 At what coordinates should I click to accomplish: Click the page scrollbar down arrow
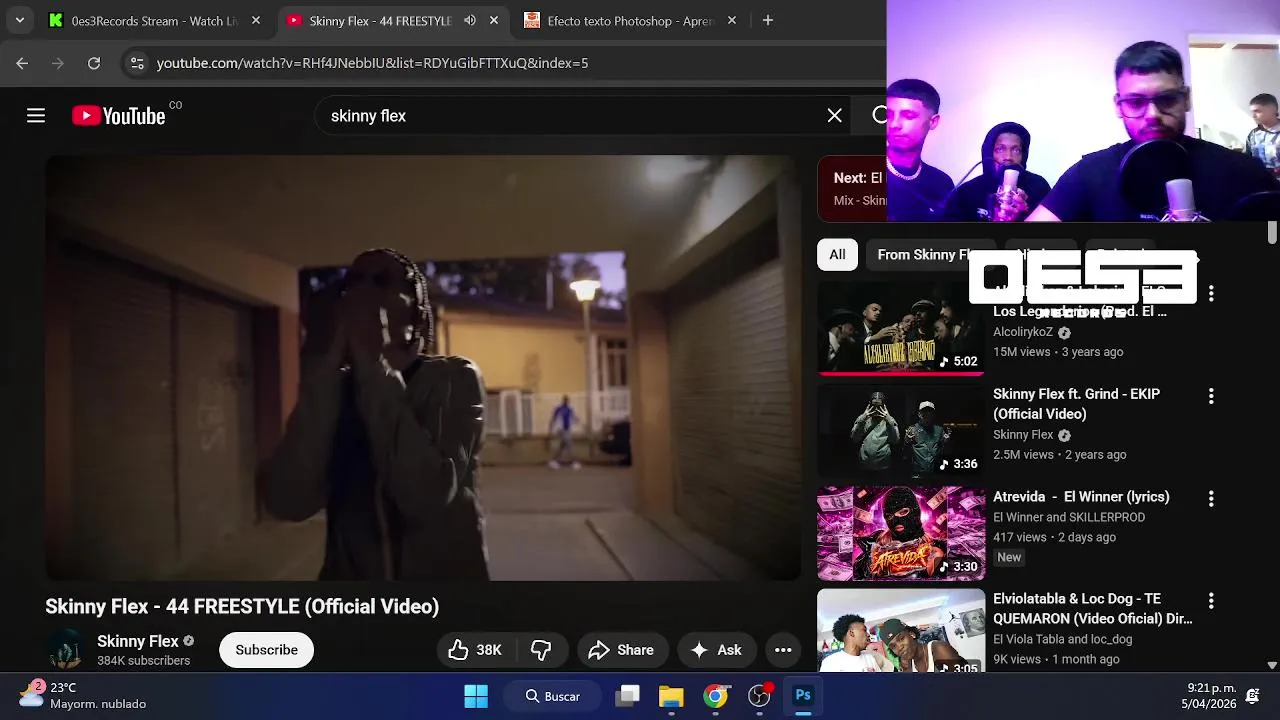(x=1272, y=664)
